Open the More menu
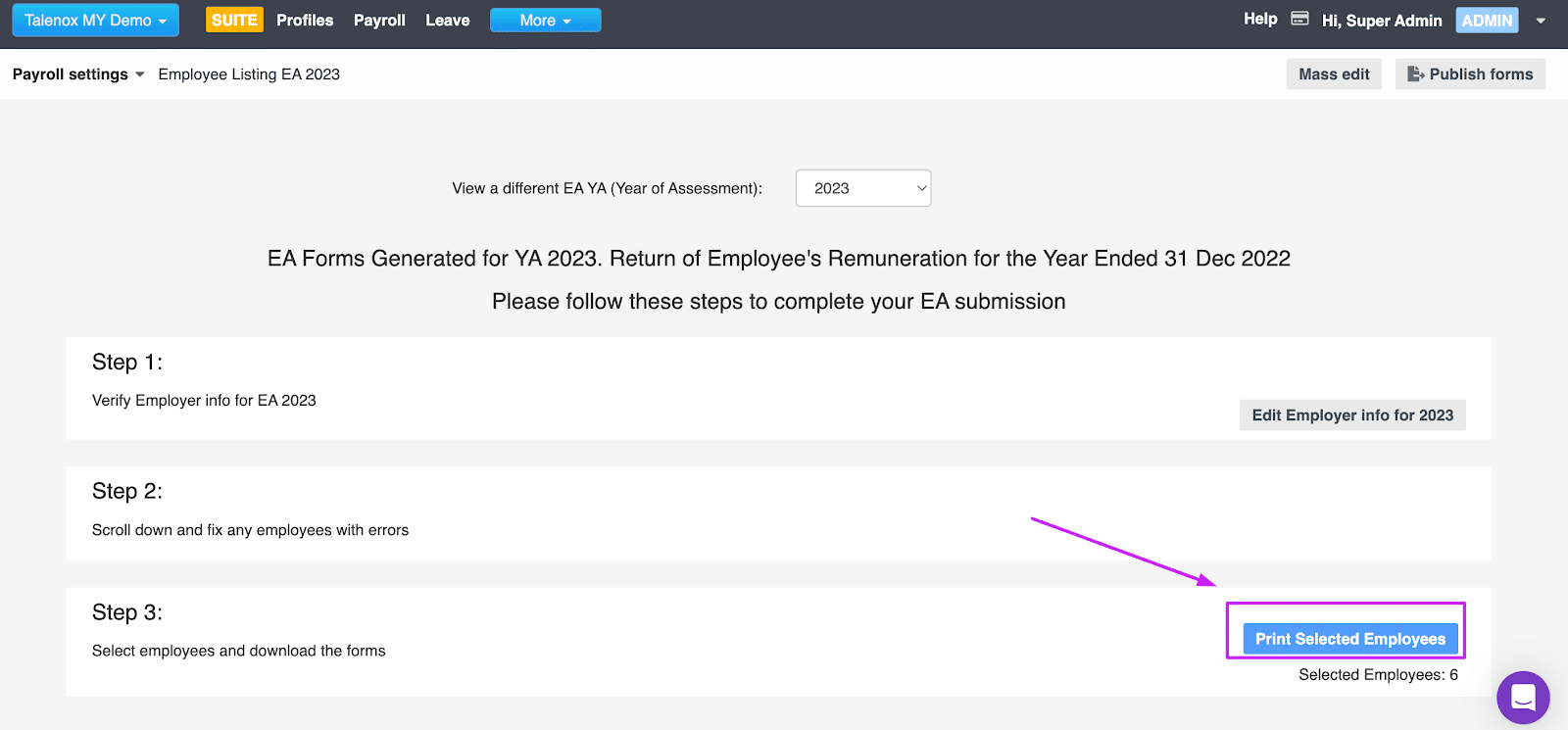Viewport: 1568px width, 730px height. (545, 20)
